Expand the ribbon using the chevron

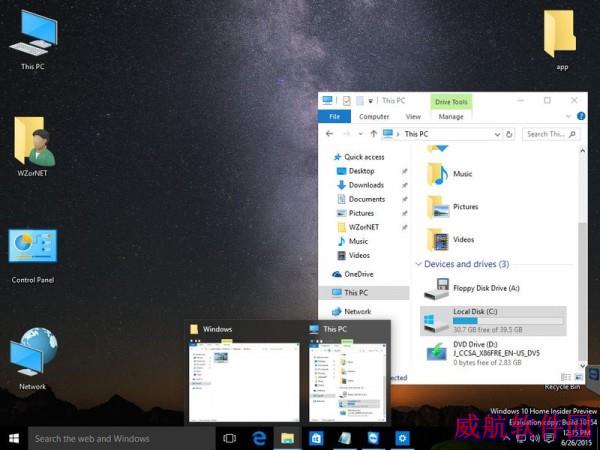568,116
